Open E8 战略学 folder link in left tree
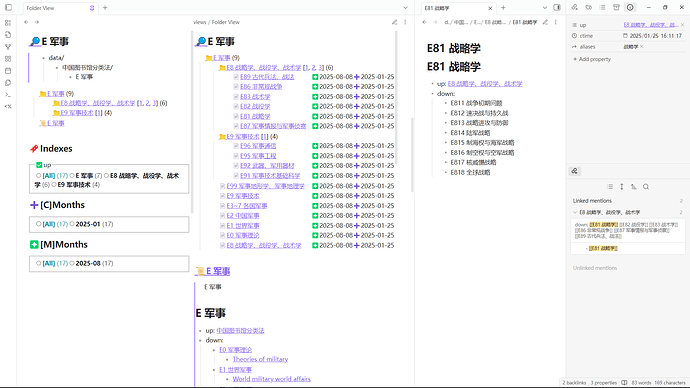The height and width of the screenshot is (388, 690). pyautogui.click(x=98, y=103)
